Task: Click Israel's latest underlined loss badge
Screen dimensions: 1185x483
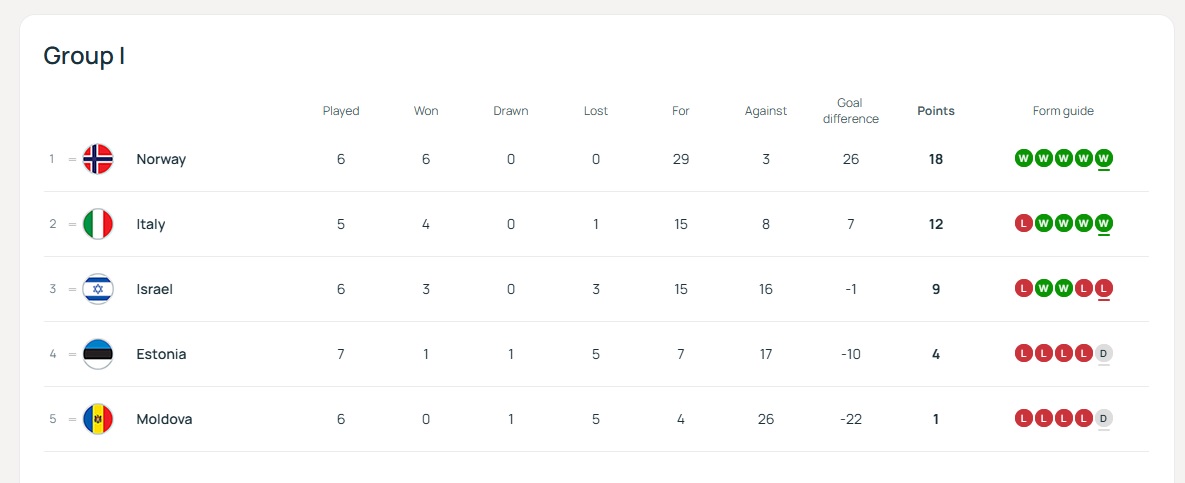Action: [1103, 288]
